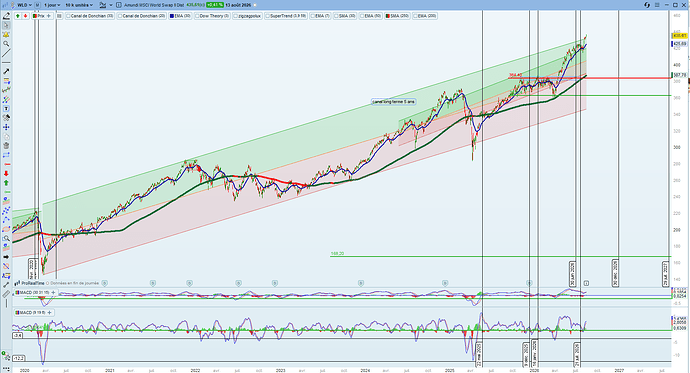Click the info icon beside instrument name

119,5
